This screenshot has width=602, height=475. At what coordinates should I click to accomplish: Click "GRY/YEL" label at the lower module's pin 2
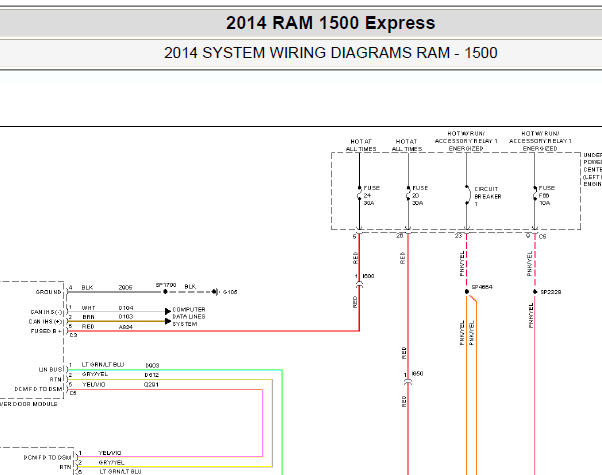(111, 463)
